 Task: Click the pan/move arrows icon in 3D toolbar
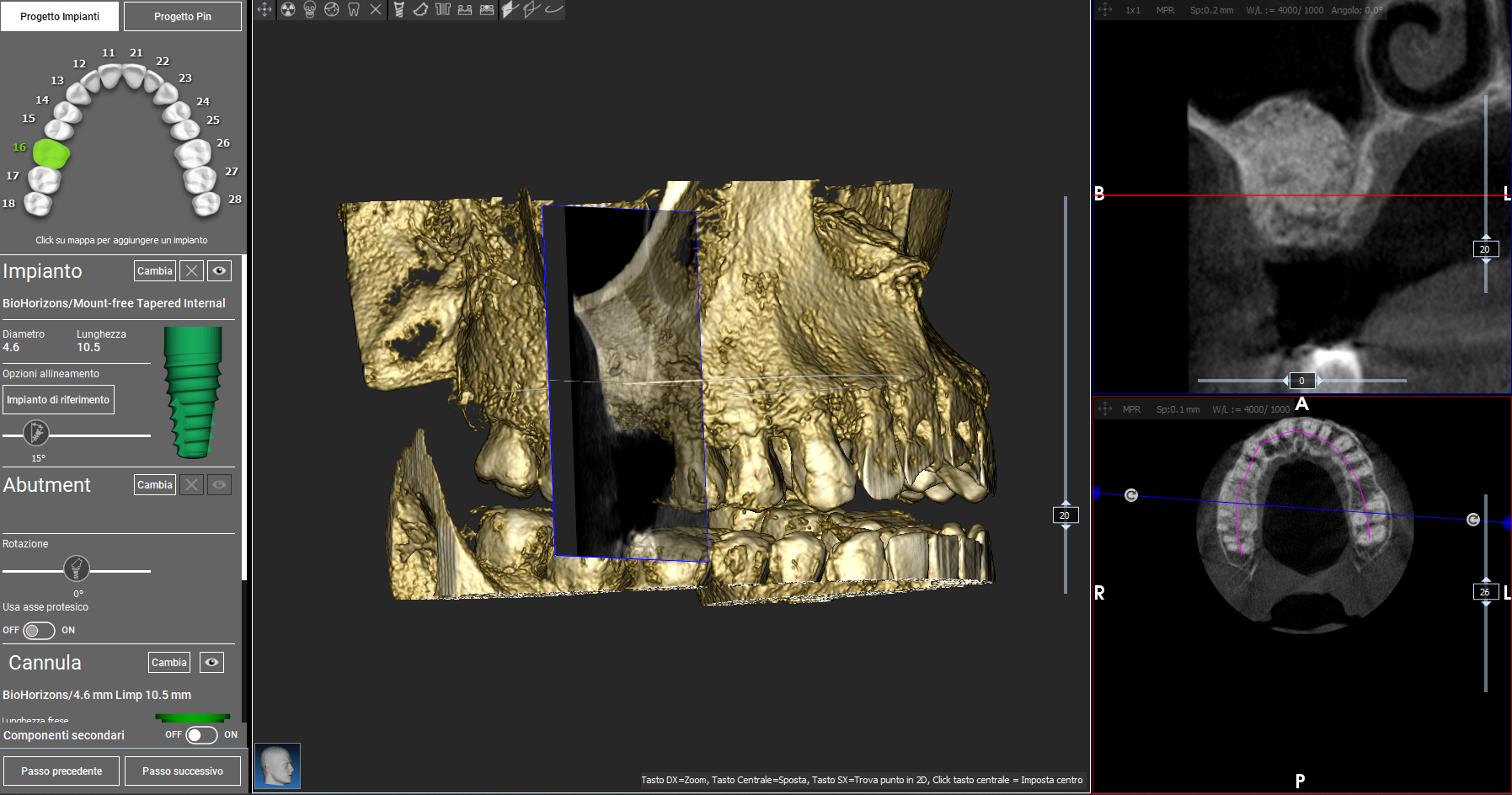[264, 9]
